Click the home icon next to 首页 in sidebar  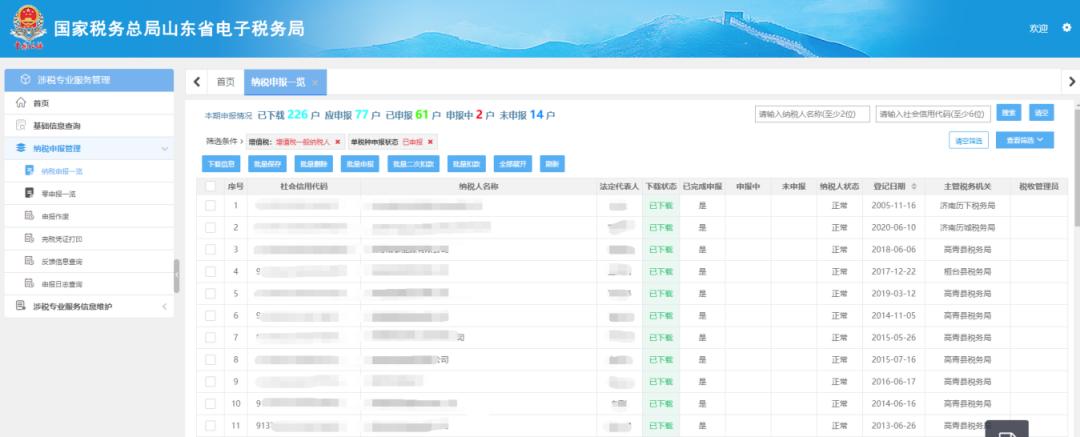[21, 103]
